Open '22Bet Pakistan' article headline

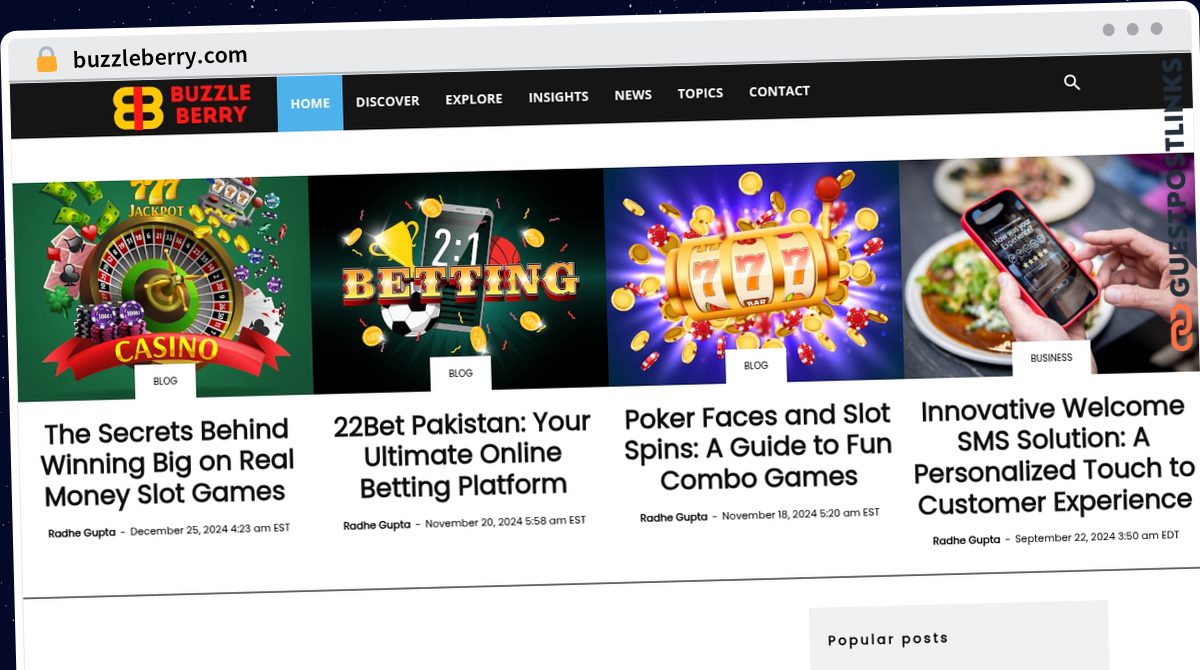(462, 455)
